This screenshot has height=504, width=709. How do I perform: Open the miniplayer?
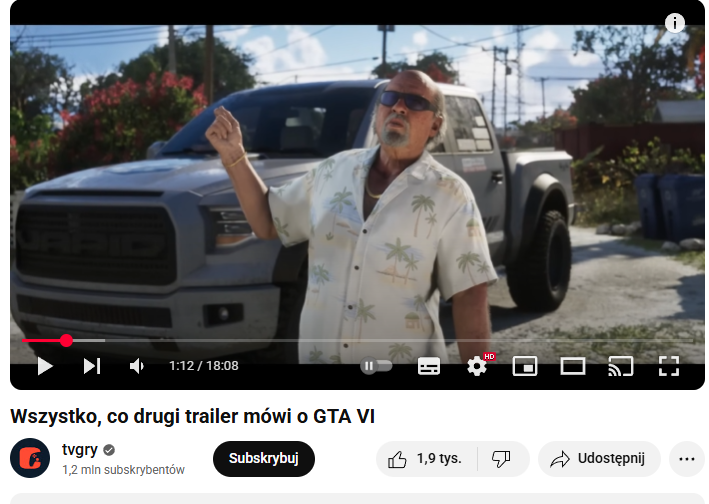(525, 366)
